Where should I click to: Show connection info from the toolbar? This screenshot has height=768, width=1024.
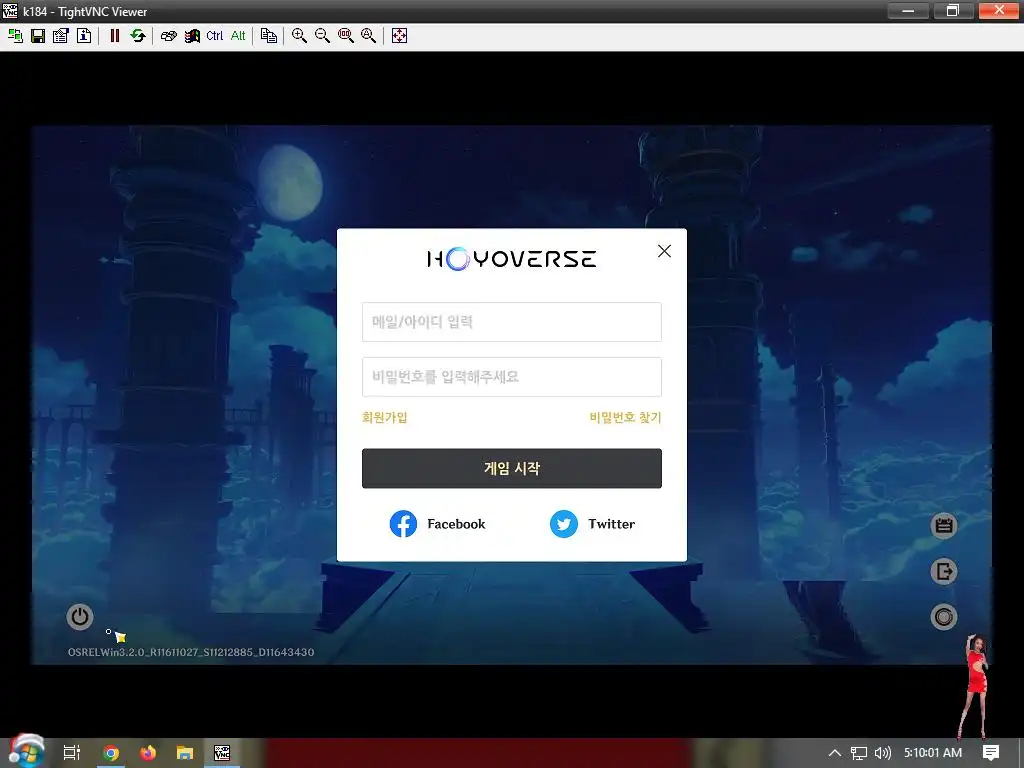[x=84, y=36]
